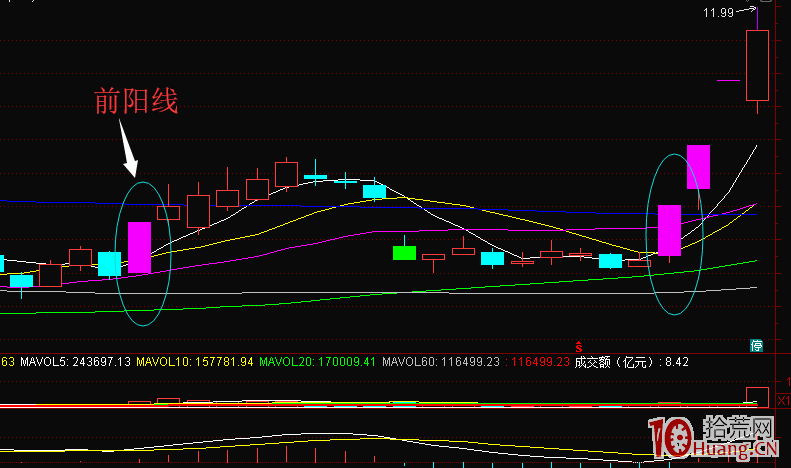This screenshot has width=791, height=468.
Task: Click the tall red volume bar at the right edge
Action: click(x=757, y=397)
